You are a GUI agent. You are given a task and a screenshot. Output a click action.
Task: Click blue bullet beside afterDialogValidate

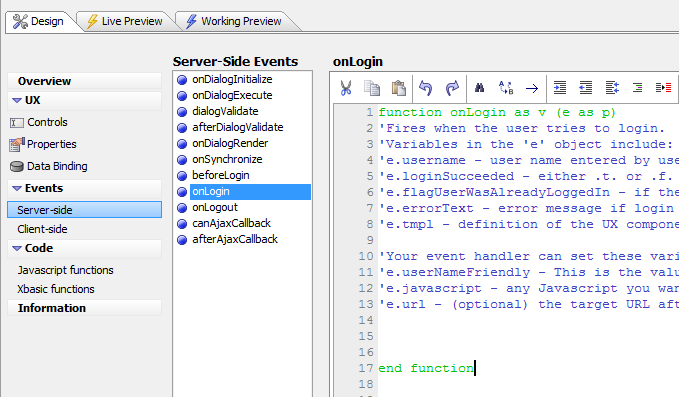click(x=182, y=128)
